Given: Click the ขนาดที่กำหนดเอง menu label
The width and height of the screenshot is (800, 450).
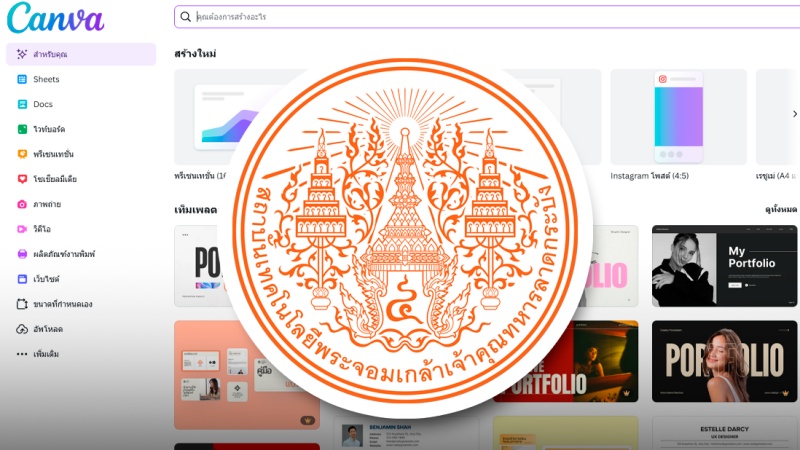Looking at the screenshot, I should [x=63, y=304].
